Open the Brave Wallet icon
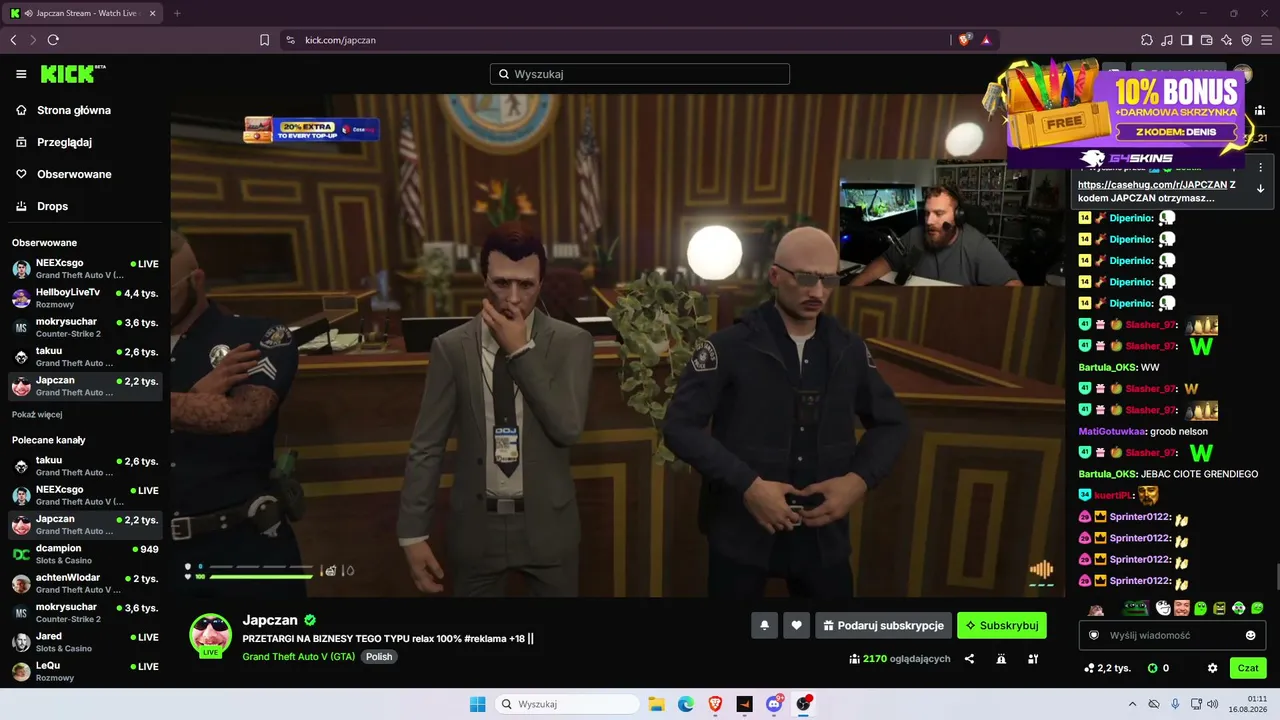The width and height of the screenshot is (1280, 720). coord(1207,40)
